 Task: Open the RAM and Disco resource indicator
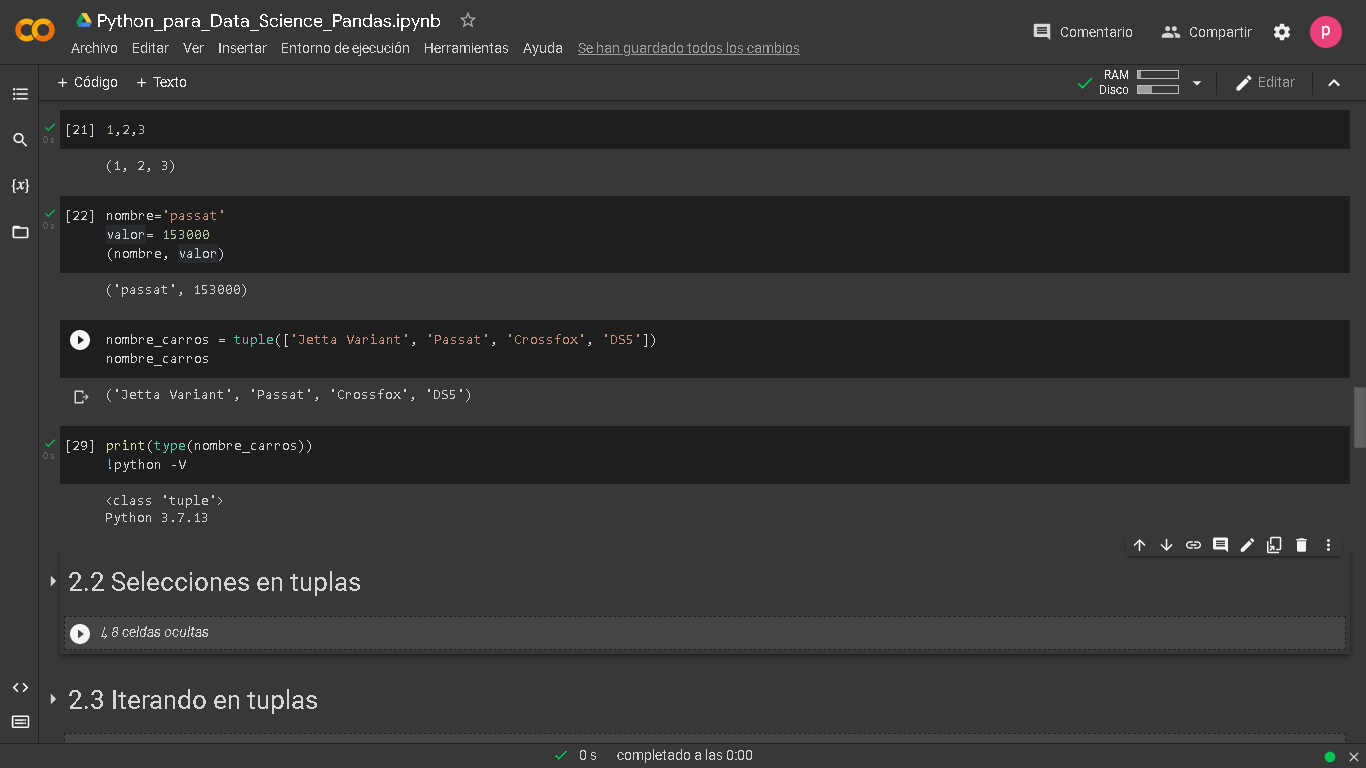(x=1139, y=83)
